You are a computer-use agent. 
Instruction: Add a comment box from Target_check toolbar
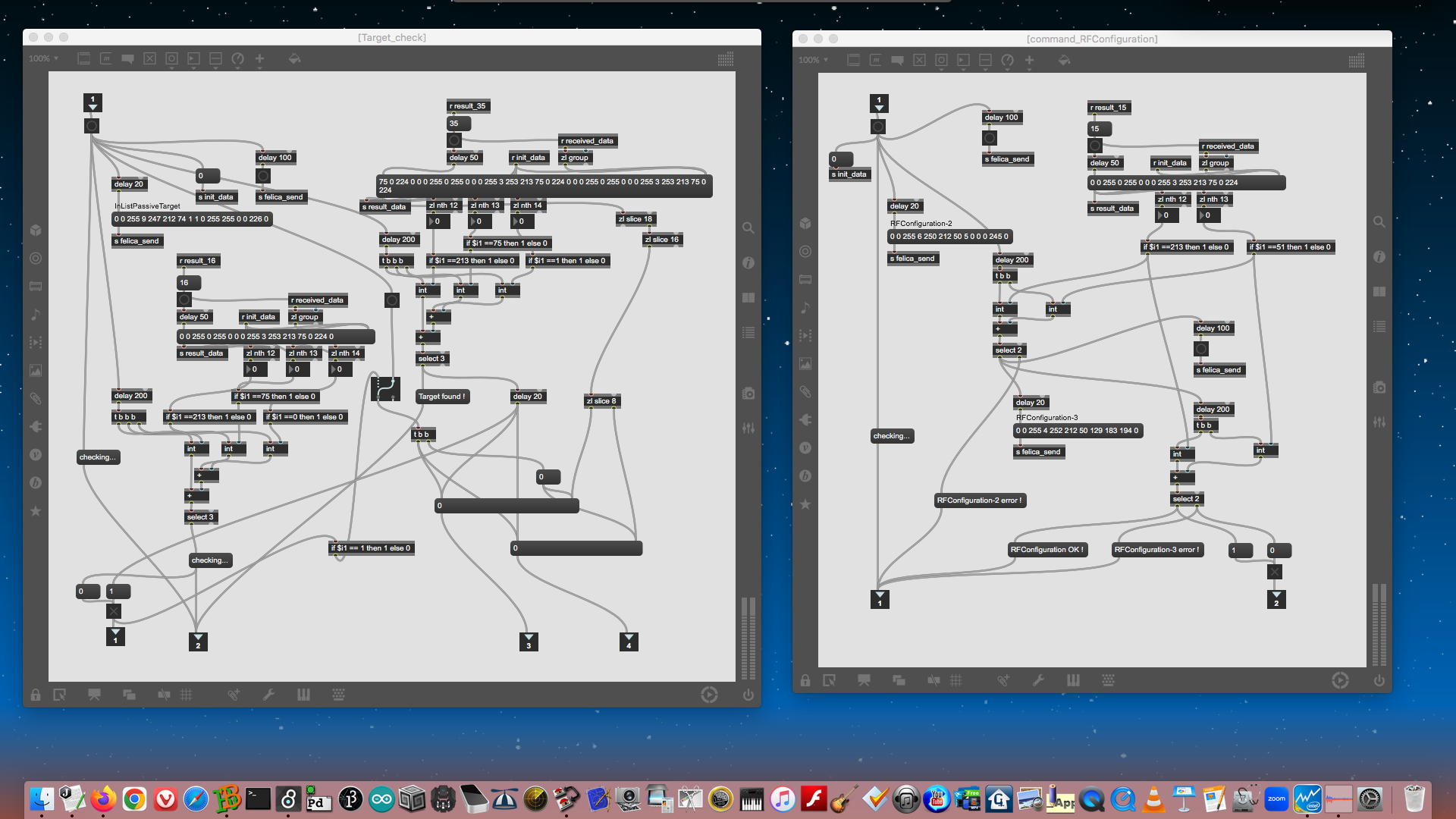pos(127,58)
